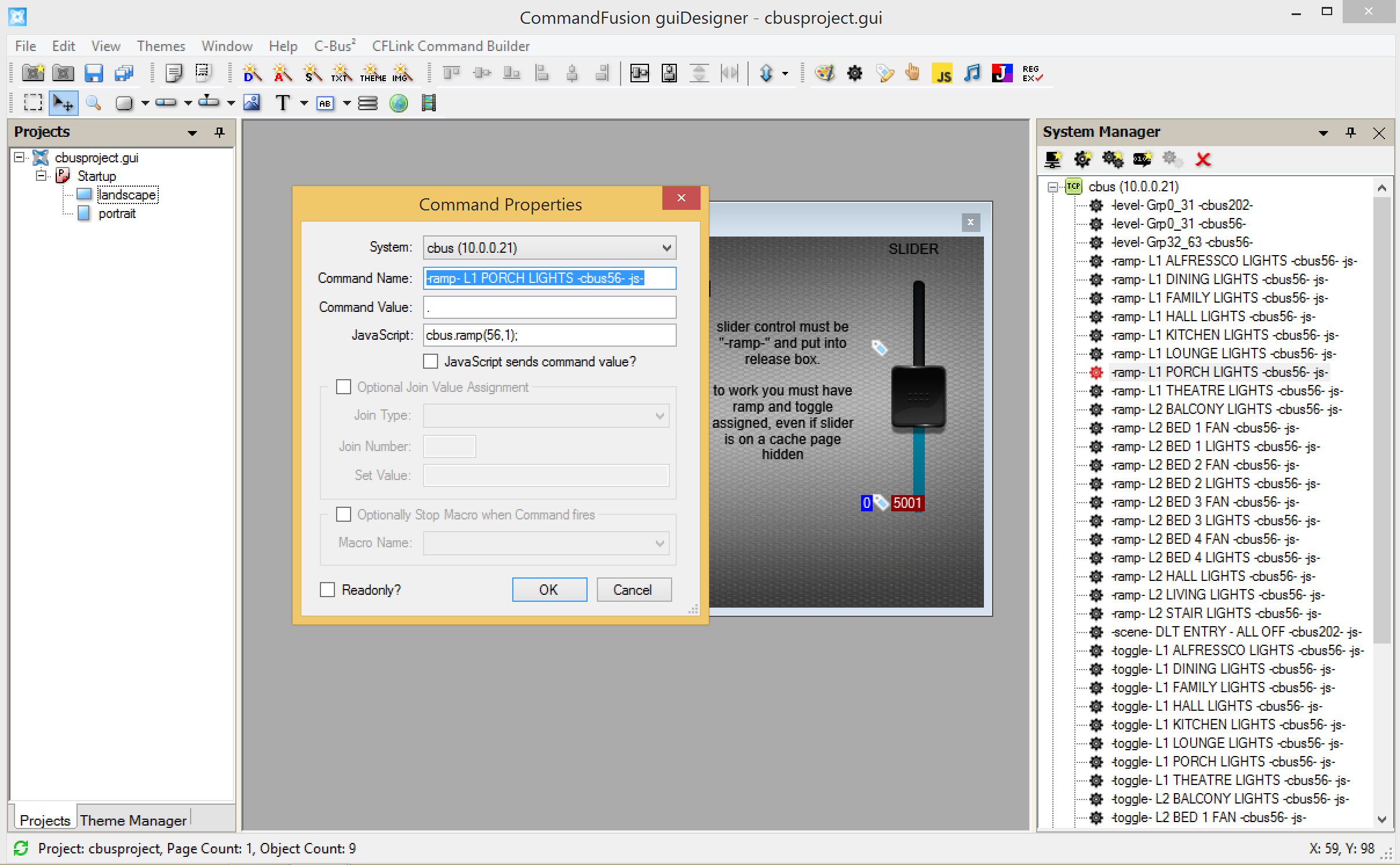Switch to the Theme Manager tab

pos(133,820)
